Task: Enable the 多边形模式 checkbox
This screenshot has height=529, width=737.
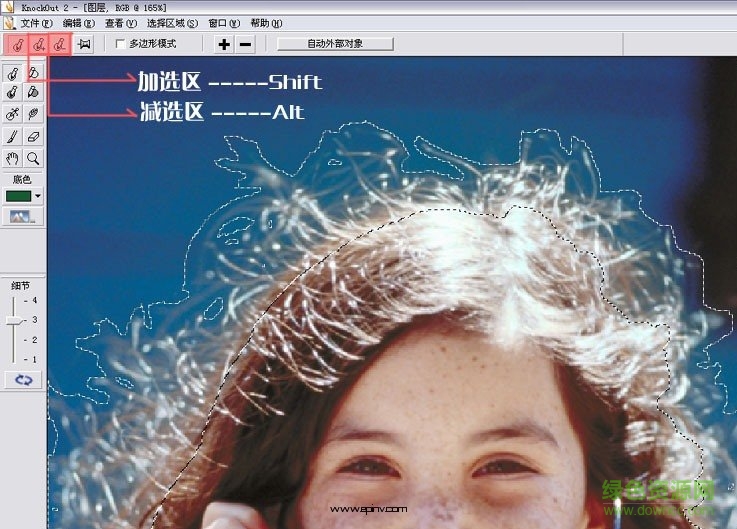Action: 121,44
